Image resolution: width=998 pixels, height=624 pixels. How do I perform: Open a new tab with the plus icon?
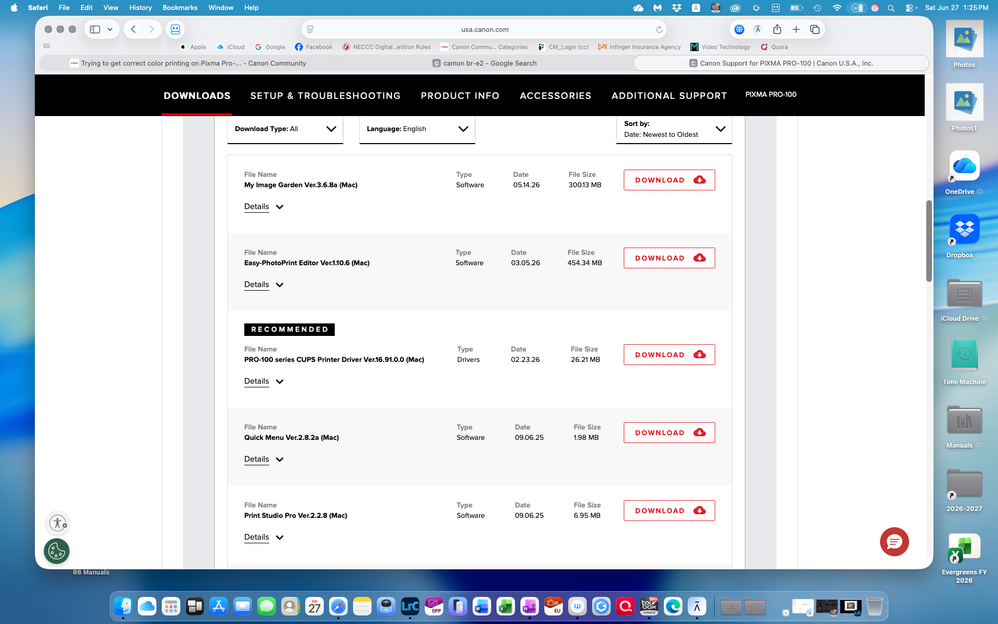point(796,29)
